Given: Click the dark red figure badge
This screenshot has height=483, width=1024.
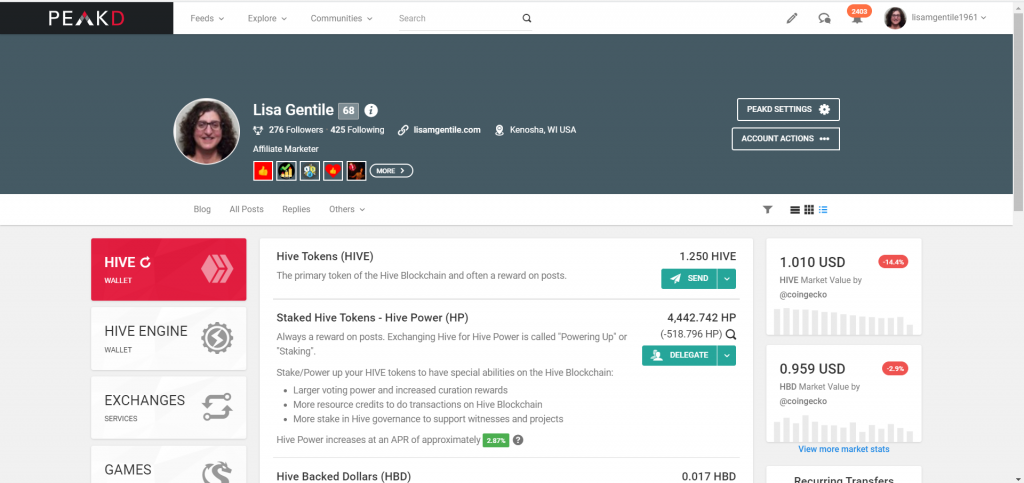Looking at the screenshot, I should pos(356,171).
